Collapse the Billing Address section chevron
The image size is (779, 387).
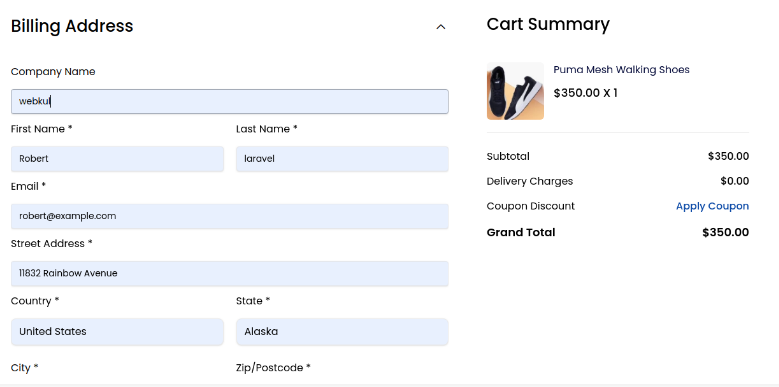tap(441, 27)
